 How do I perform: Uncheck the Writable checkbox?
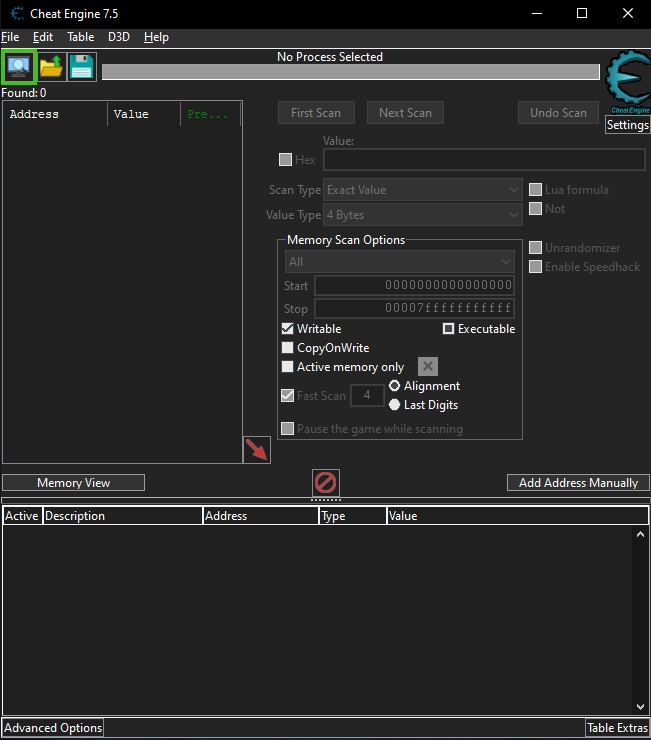[x=287, y=328]
